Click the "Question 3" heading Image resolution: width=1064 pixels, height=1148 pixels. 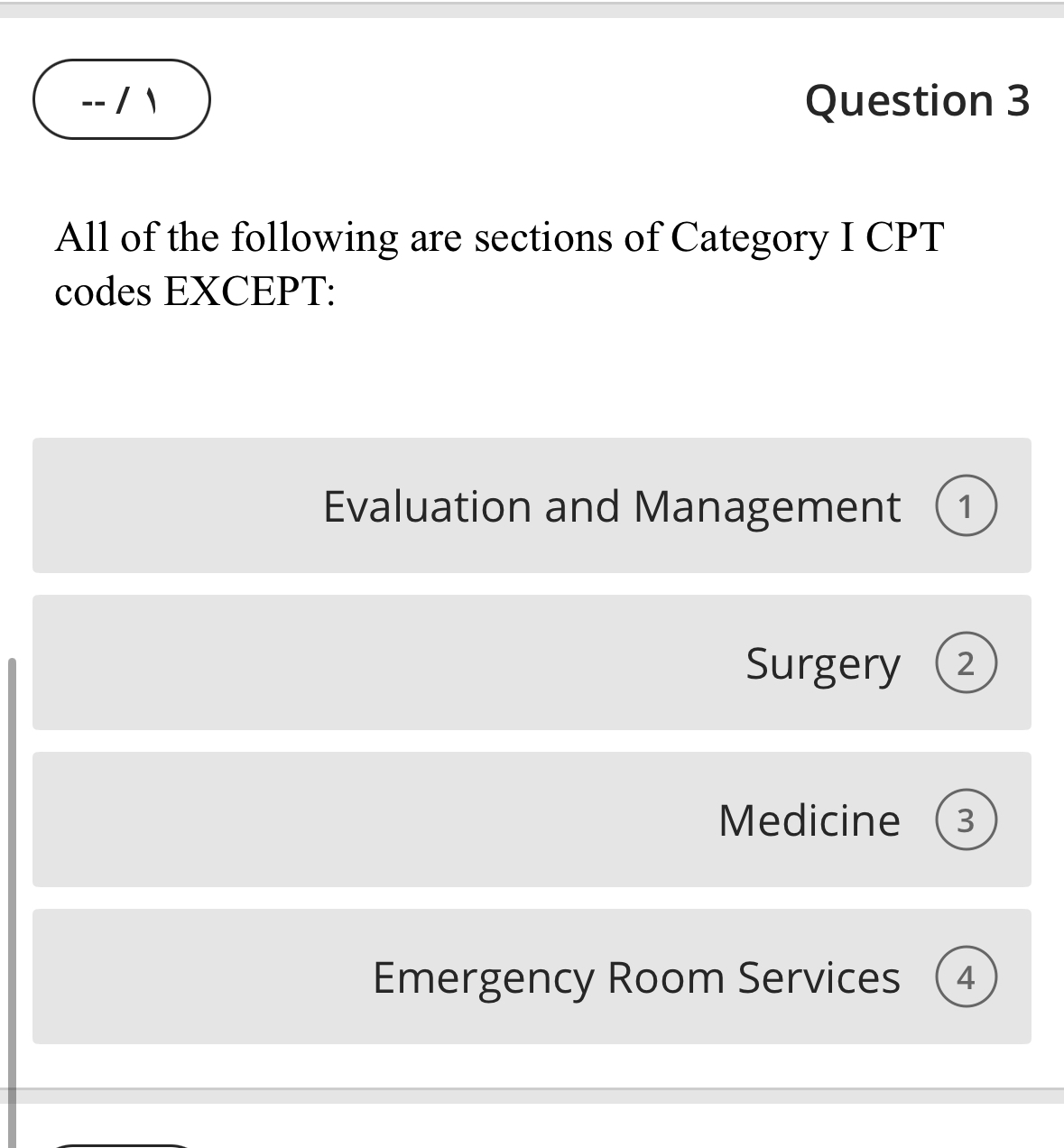(918, 99)
